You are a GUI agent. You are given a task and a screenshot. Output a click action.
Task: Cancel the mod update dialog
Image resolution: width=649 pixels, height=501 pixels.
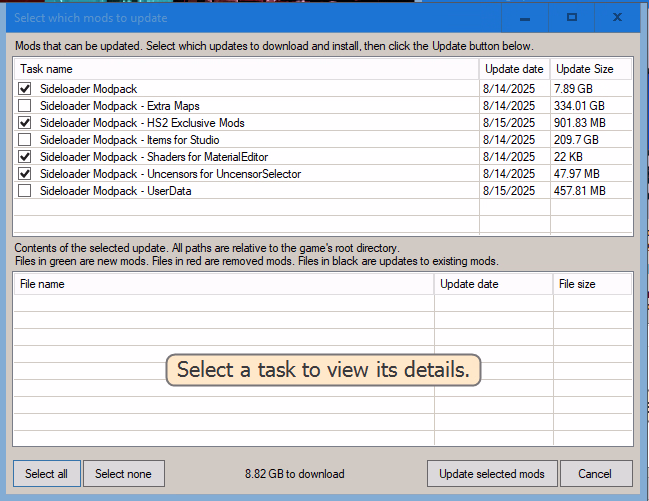[595, 473]
